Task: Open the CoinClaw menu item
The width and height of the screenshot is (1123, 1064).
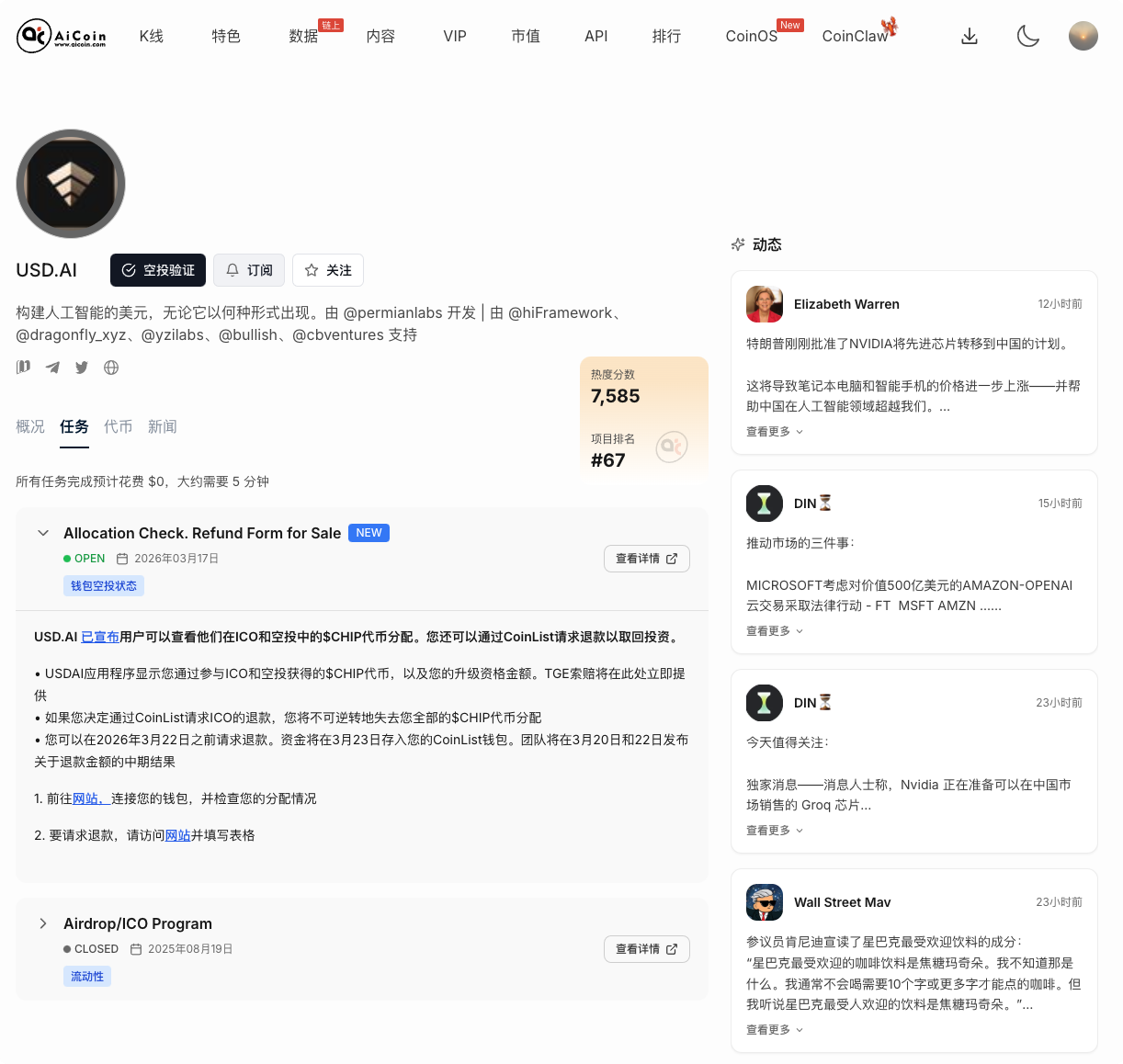Action: tap(855, 36)
